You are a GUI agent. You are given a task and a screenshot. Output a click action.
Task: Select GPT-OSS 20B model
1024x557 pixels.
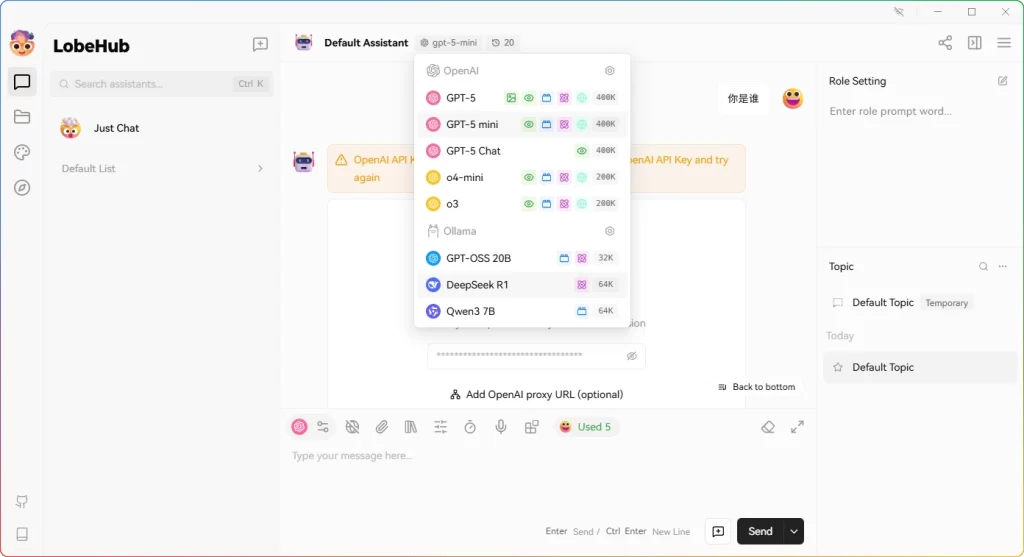pyautogui.click(x=522, y=258)
